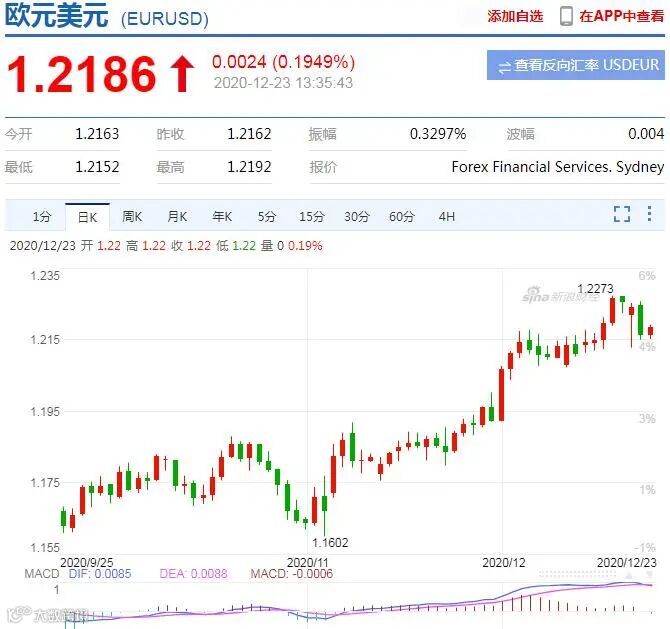This screenshot has width=670, height=629.
Task: Click the MACD indicator label
Action: [41, 573]
